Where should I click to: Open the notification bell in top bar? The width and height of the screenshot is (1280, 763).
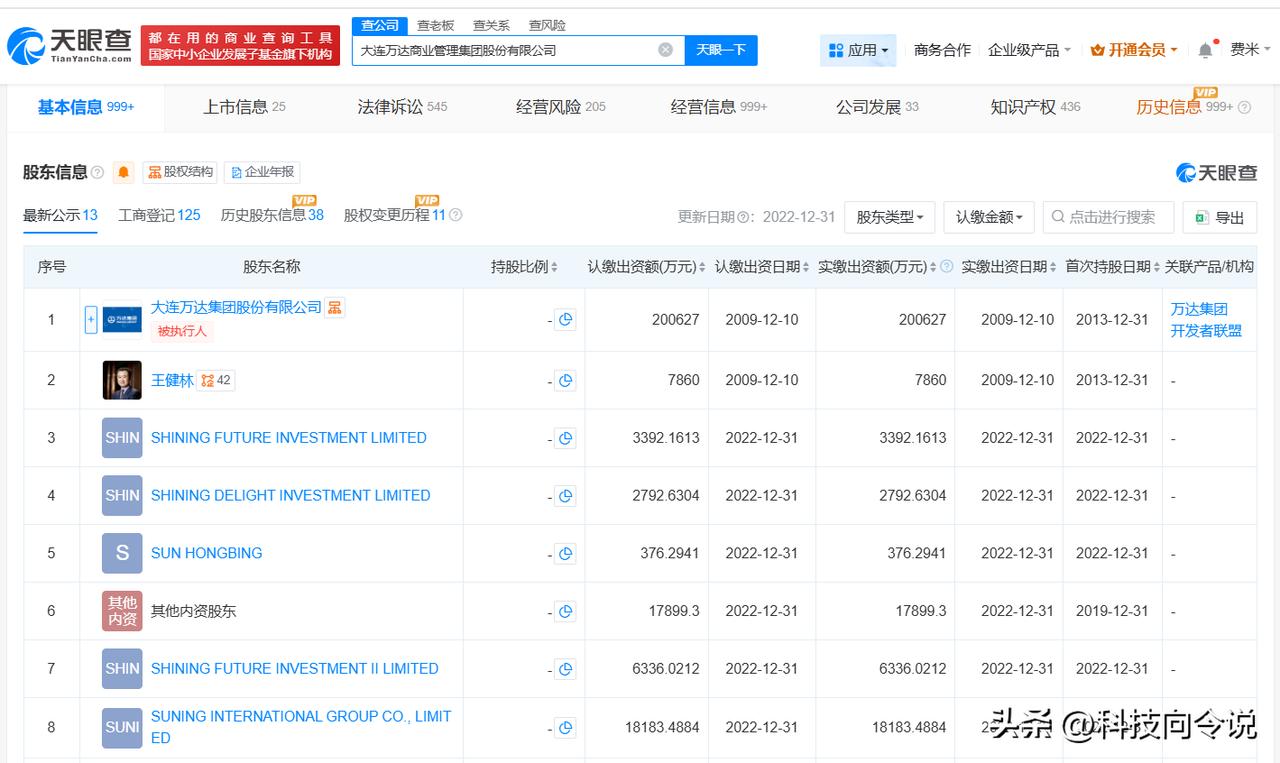1206,50
